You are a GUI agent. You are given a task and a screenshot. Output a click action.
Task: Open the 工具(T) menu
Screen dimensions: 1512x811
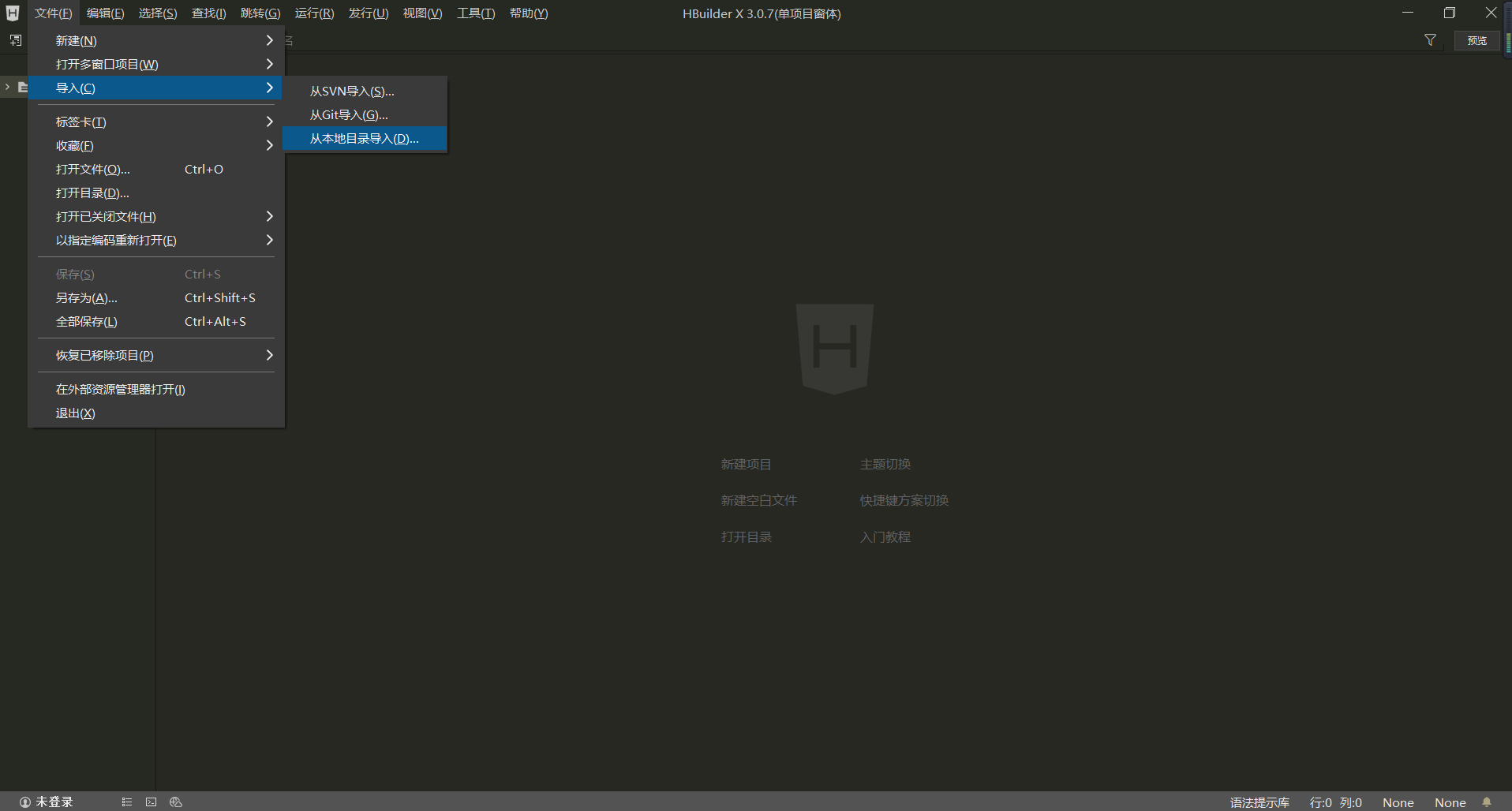[x=475, y=13]
